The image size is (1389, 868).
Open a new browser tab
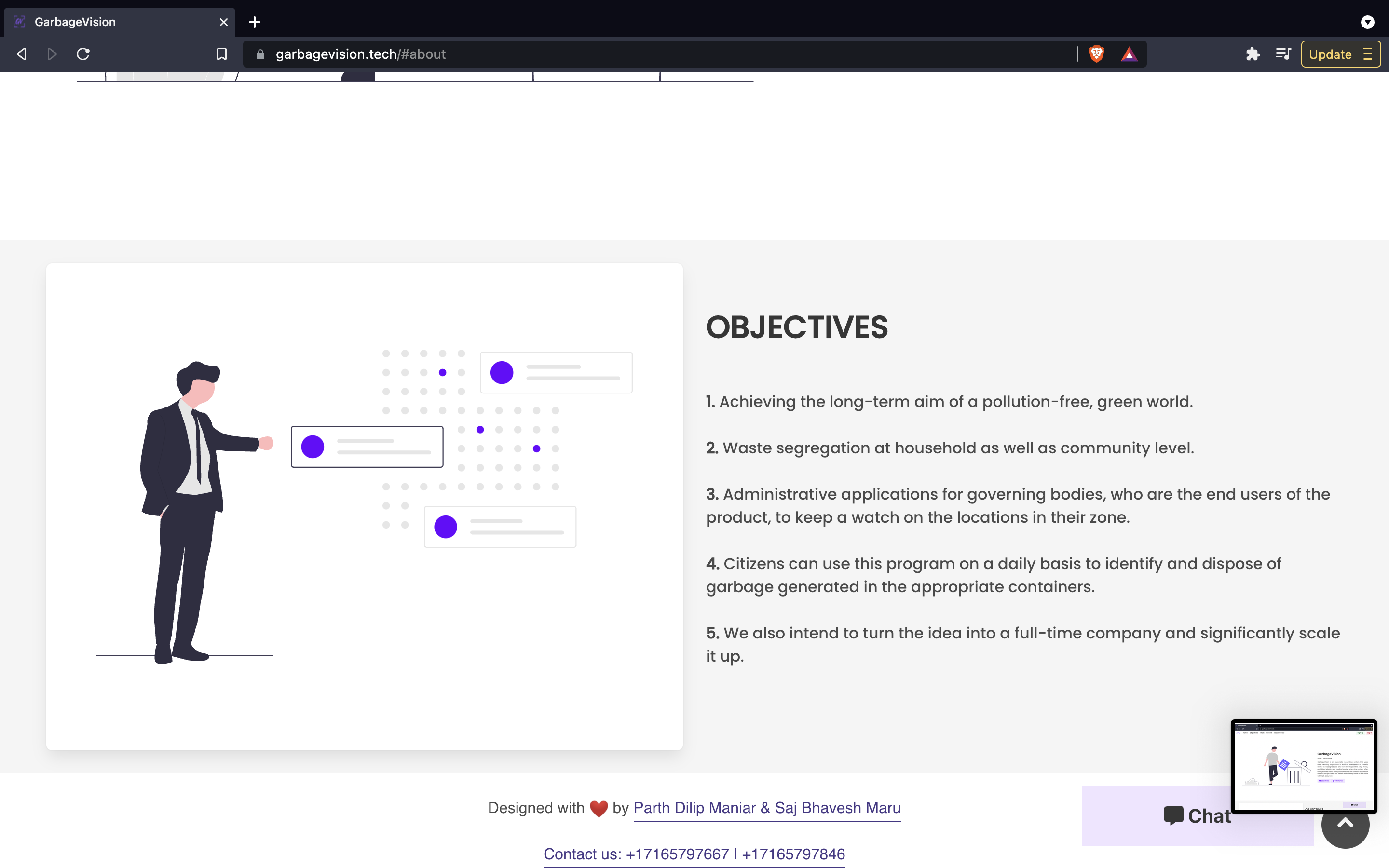pos(255,22)
